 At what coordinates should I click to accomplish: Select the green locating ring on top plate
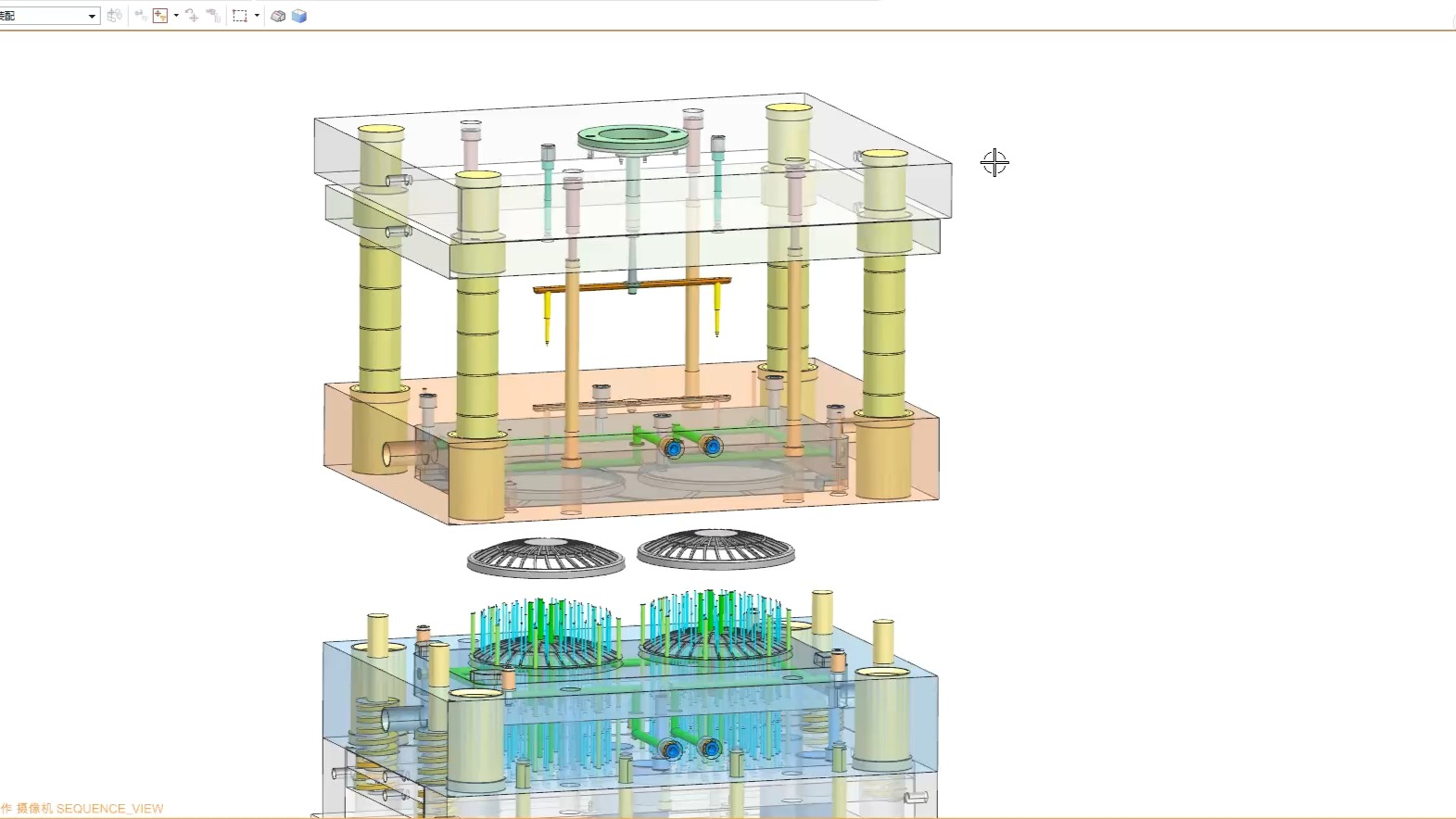coord(633,138)
